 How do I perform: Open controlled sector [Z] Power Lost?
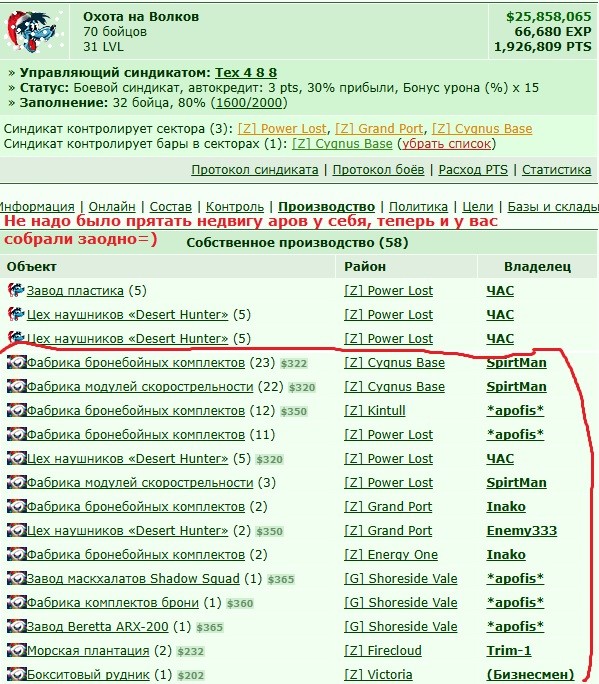click(x=282, y=129)
